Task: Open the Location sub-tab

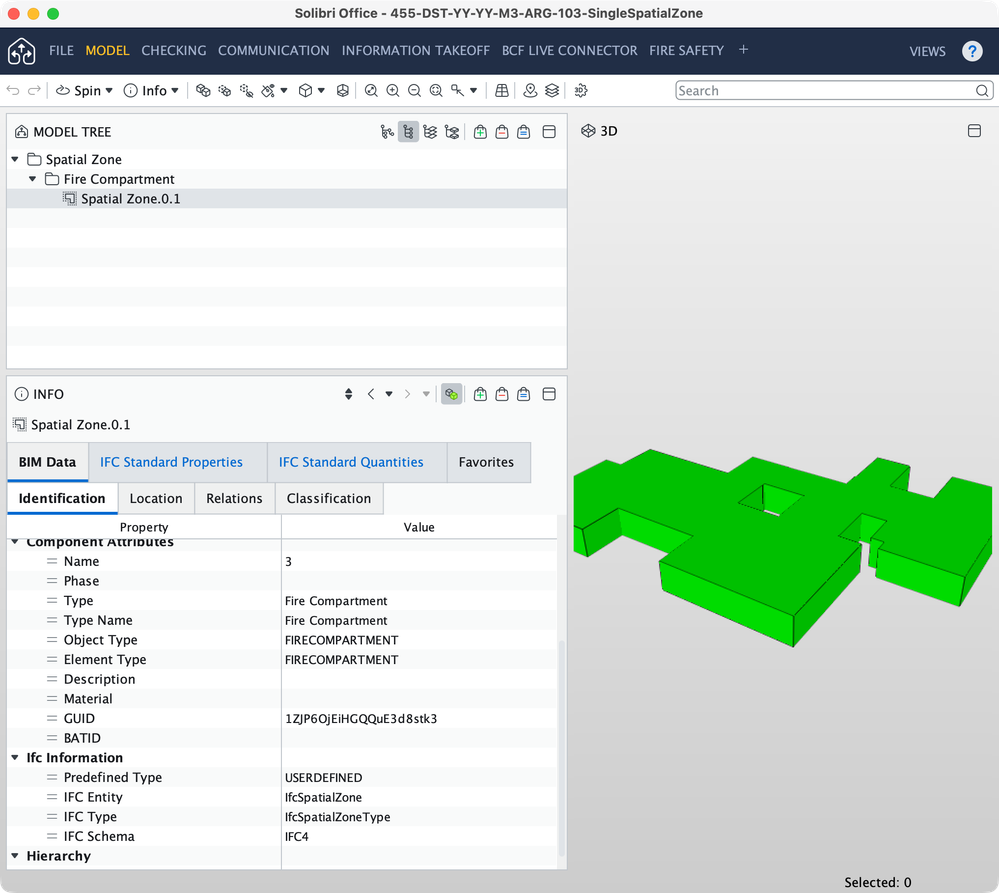Action: (156, 498)
